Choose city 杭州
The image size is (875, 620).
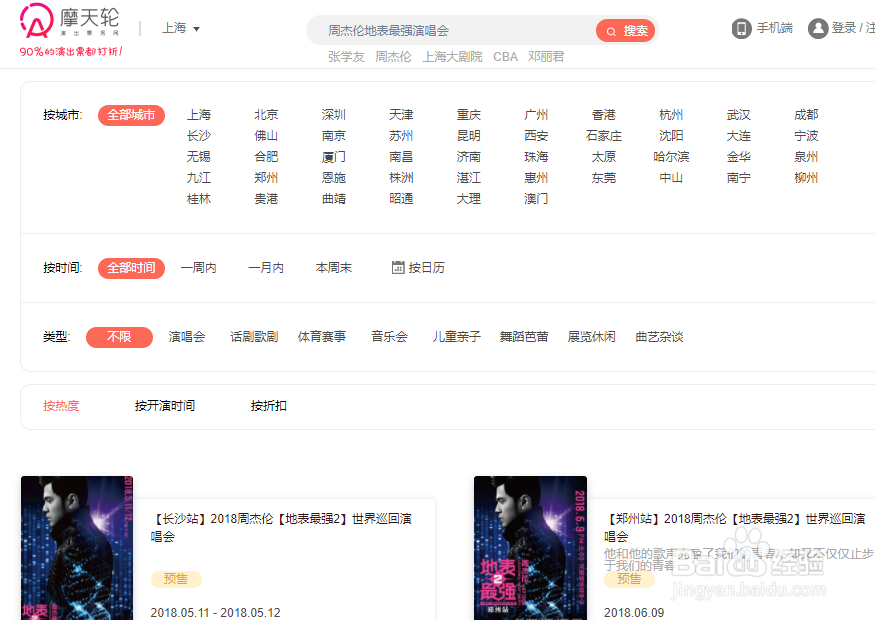tap(671, 115)
